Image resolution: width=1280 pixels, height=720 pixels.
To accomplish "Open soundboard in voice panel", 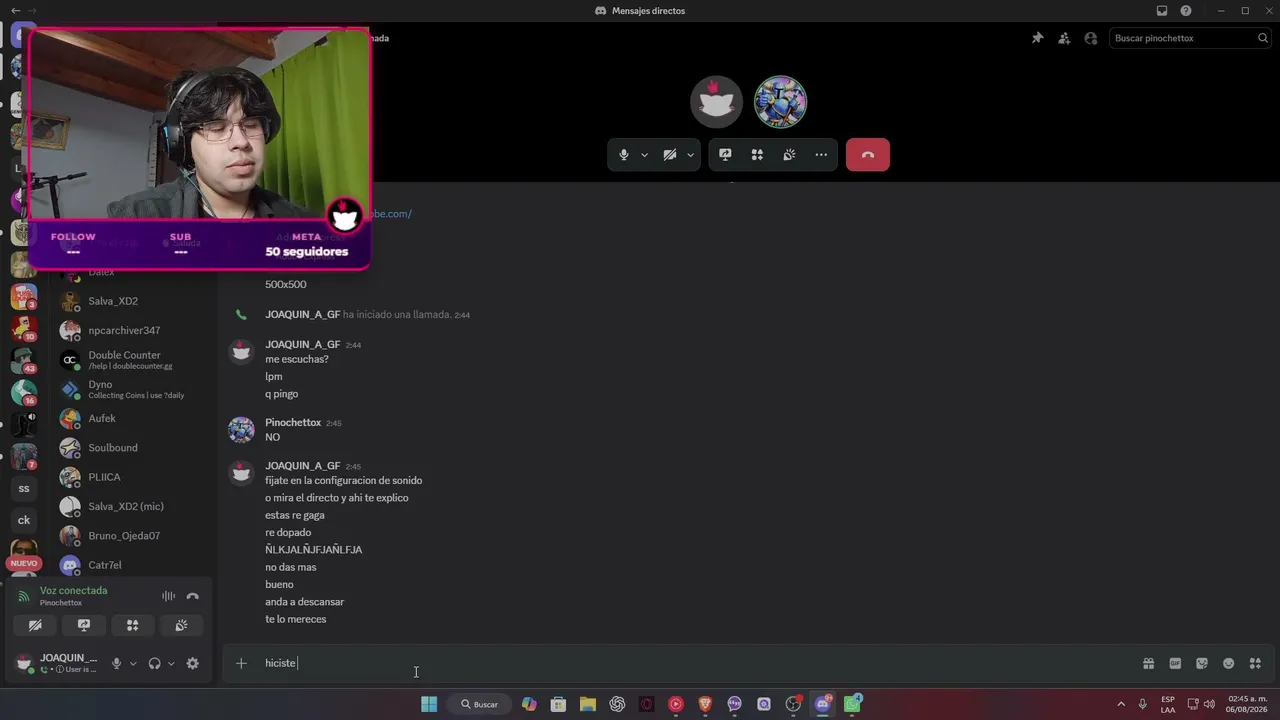I will 181,626.
